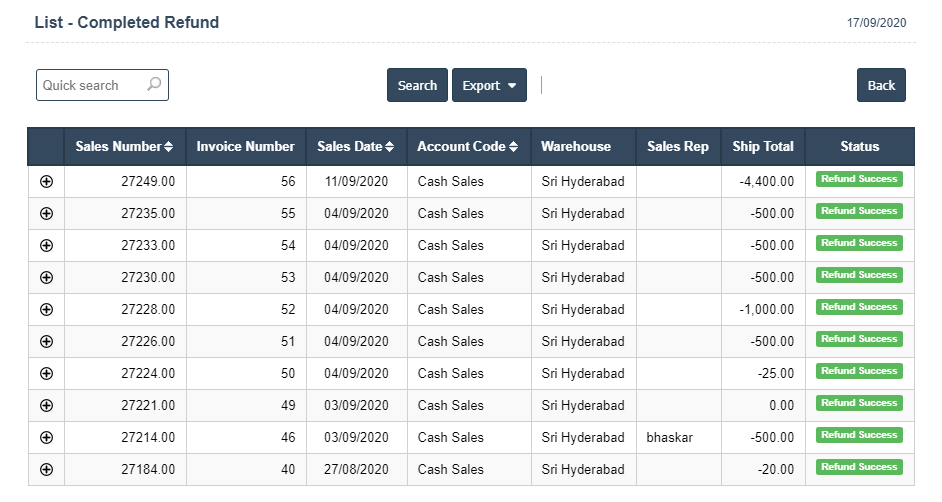
Task: Go back using the Back button
Action: pyautogui.click(x=881, y=85)
